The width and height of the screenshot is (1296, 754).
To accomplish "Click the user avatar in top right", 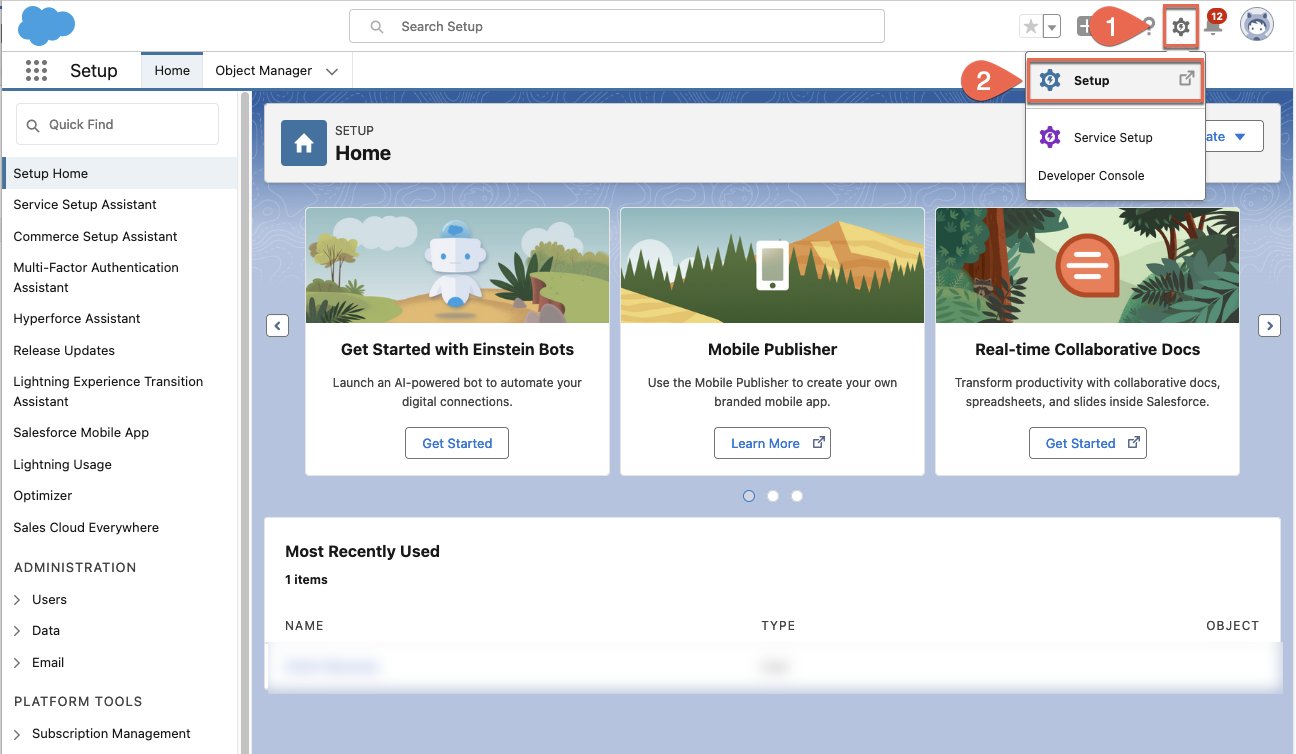I will pos(1256,24).
